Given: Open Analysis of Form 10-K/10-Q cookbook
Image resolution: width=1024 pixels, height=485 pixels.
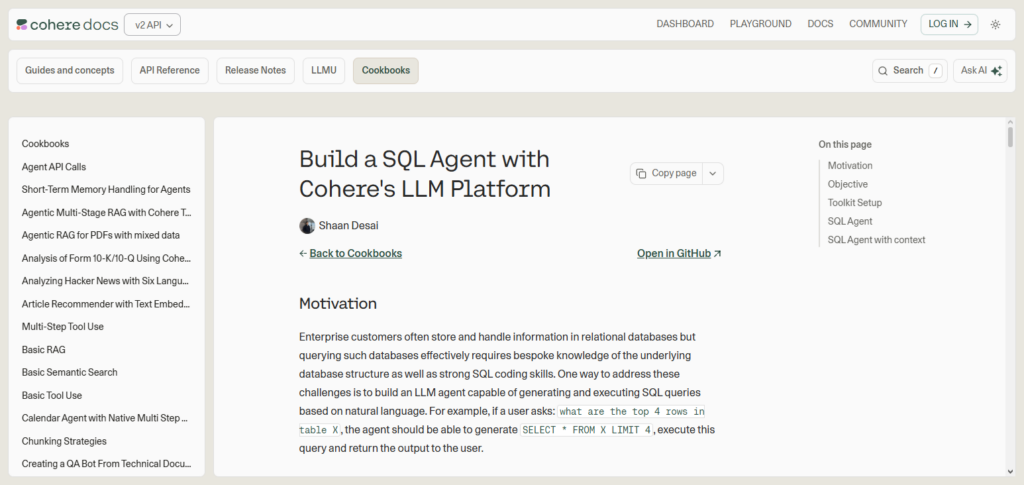Looking at the screenshot, I should coord(106,258).
